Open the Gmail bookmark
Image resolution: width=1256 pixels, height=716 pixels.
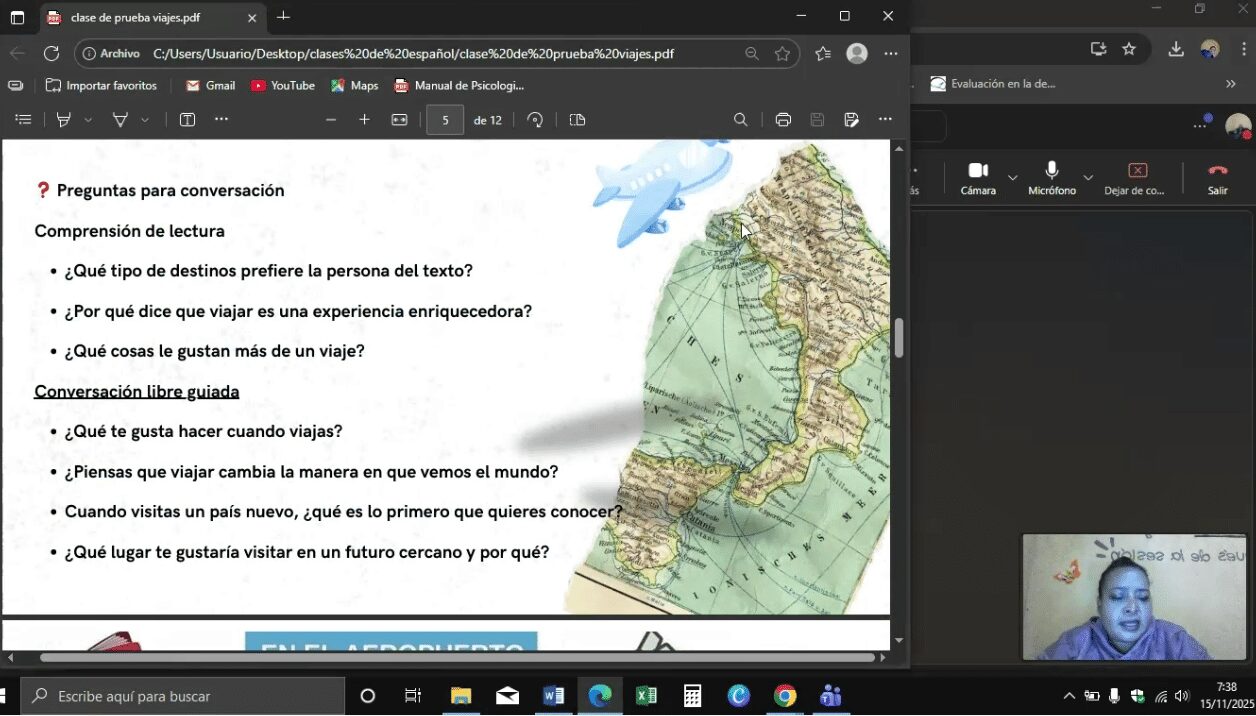[210, 86]
